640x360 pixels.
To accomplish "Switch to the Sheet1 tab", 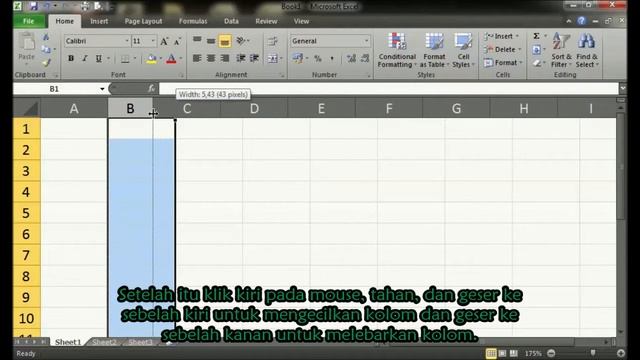I will [68, 342].
